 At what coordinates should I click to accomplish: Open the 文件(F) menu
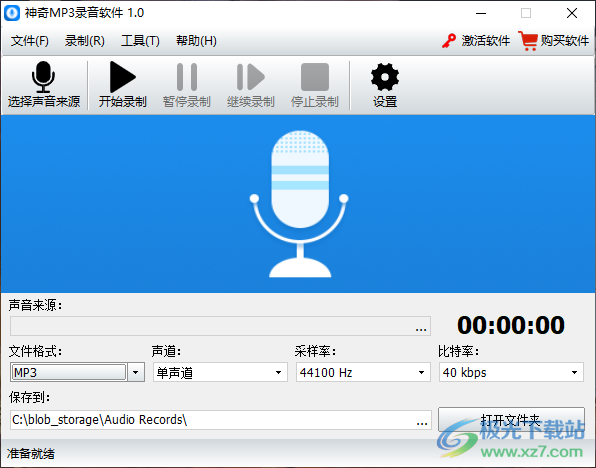(30, 41)
